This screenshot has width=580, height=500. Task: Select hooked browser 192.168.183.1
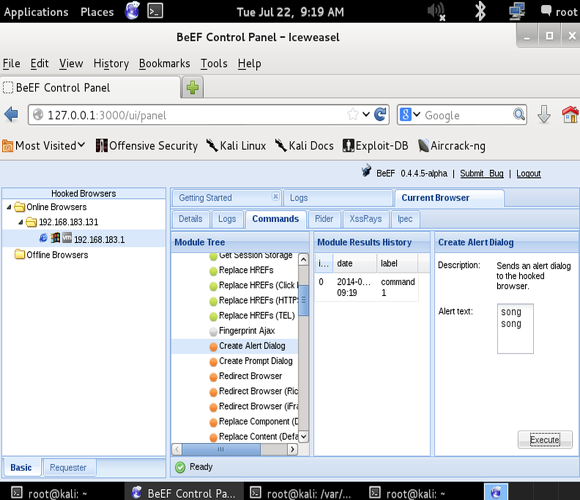(x=99, y=240)
